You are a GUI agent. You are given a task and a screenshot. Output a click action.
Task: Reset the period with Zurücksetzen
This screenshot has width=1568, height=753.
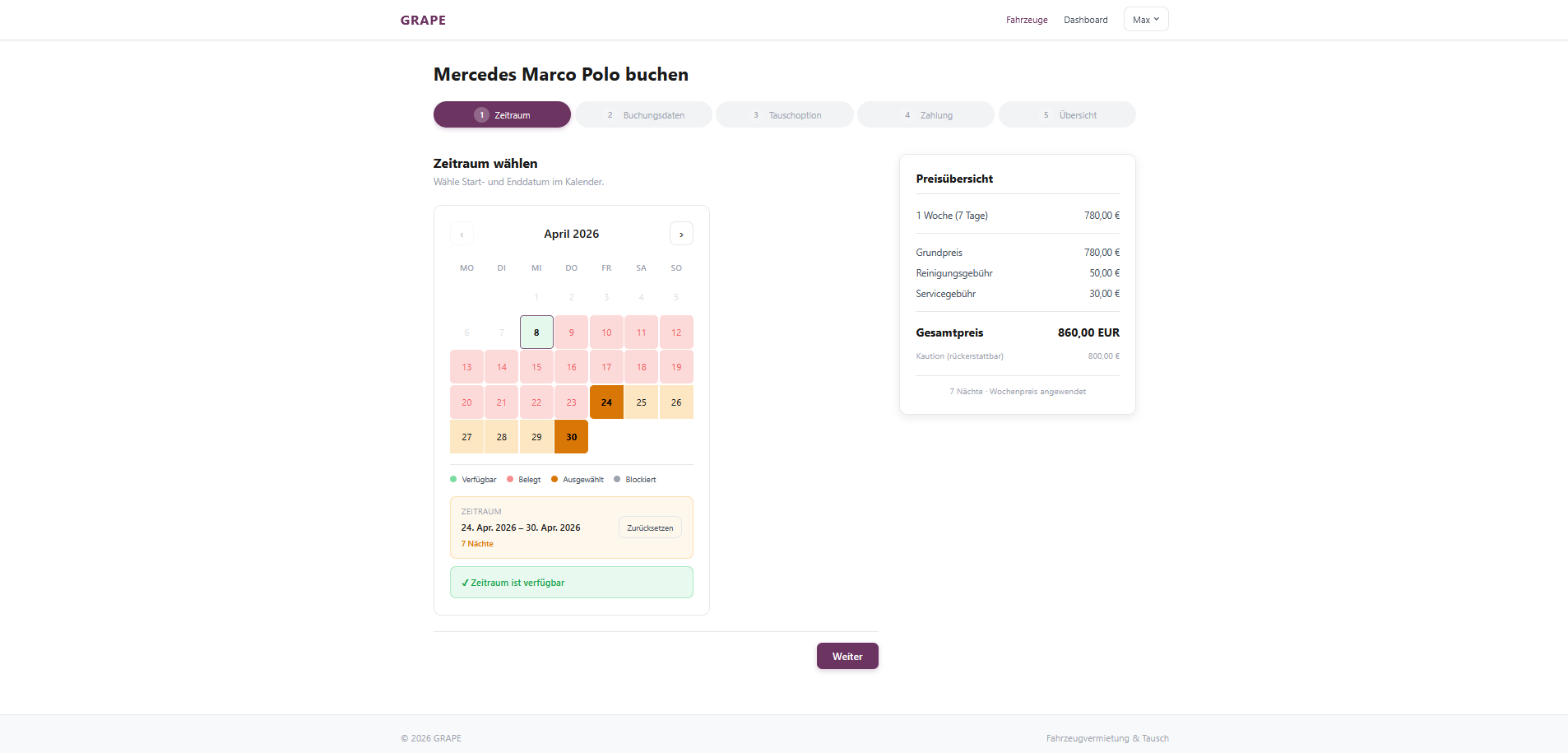(650, 528)
